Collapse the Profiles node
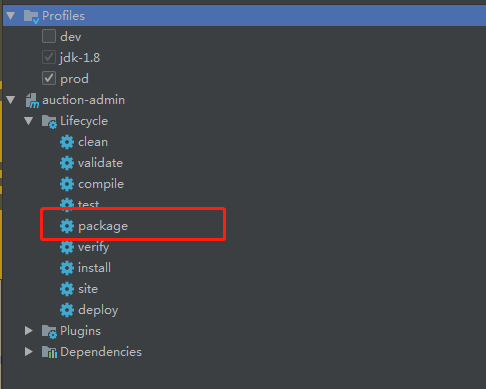 [11, 15]
